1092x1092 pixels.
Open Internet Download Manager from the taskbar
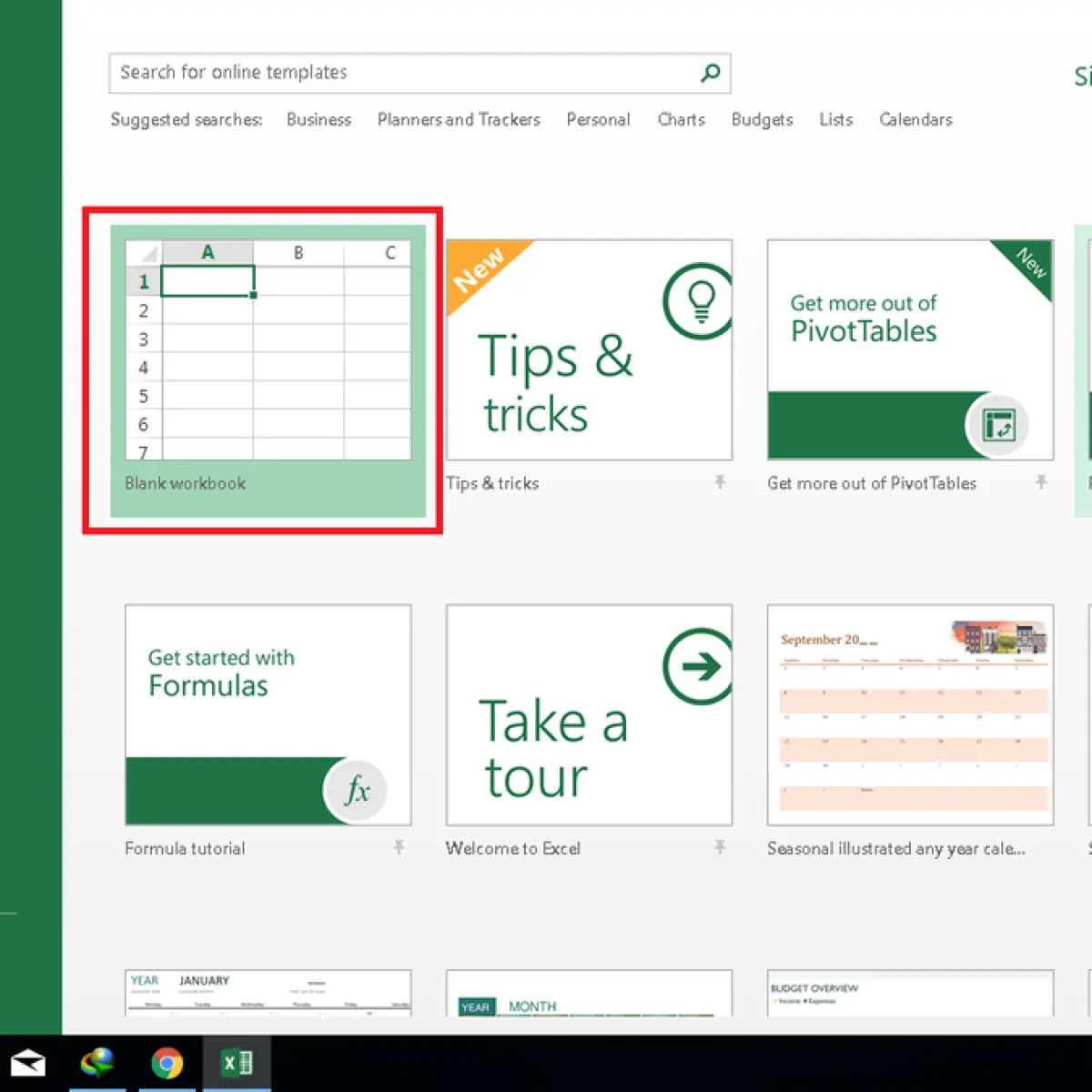(x=97, y=1063)
